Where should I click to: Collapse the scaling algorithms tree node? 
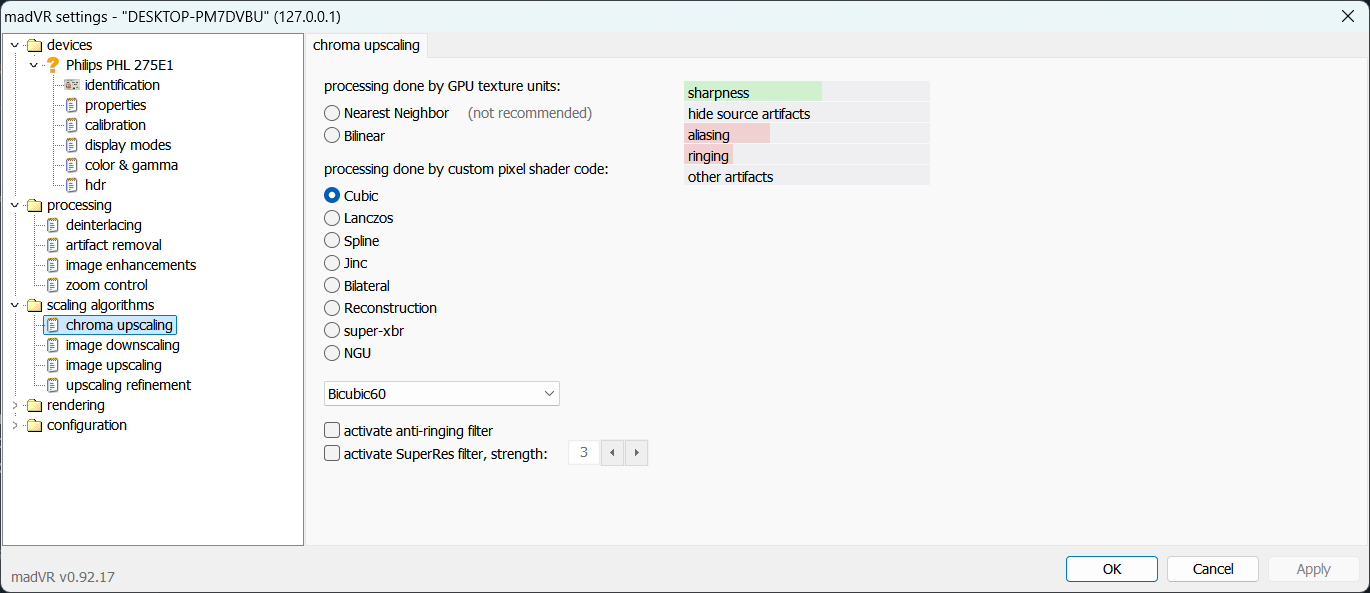tap(15, 305)
